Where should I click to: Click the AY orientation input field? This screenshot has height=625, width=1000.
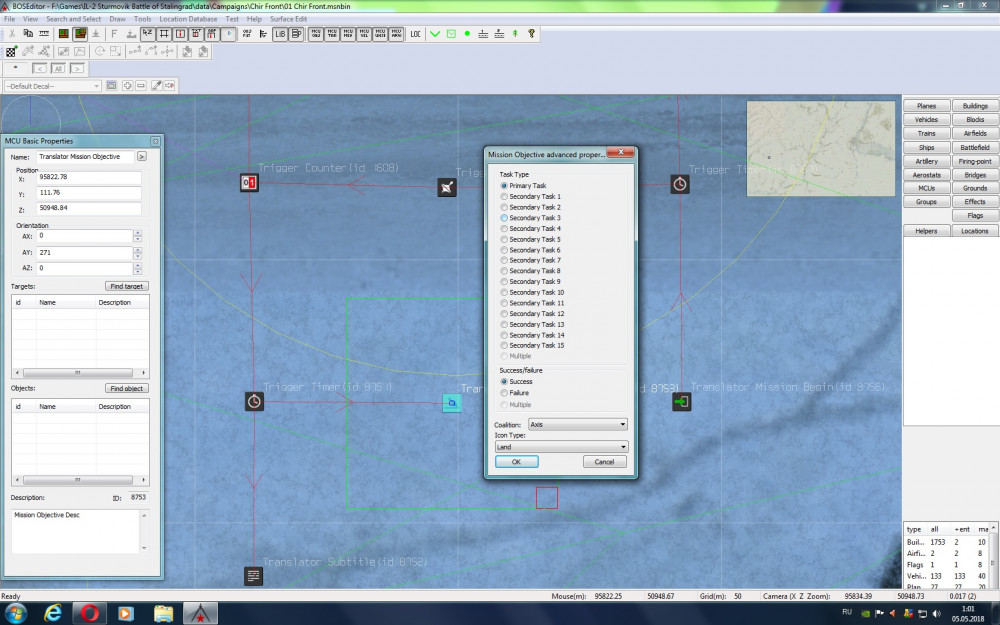[84, 254]
